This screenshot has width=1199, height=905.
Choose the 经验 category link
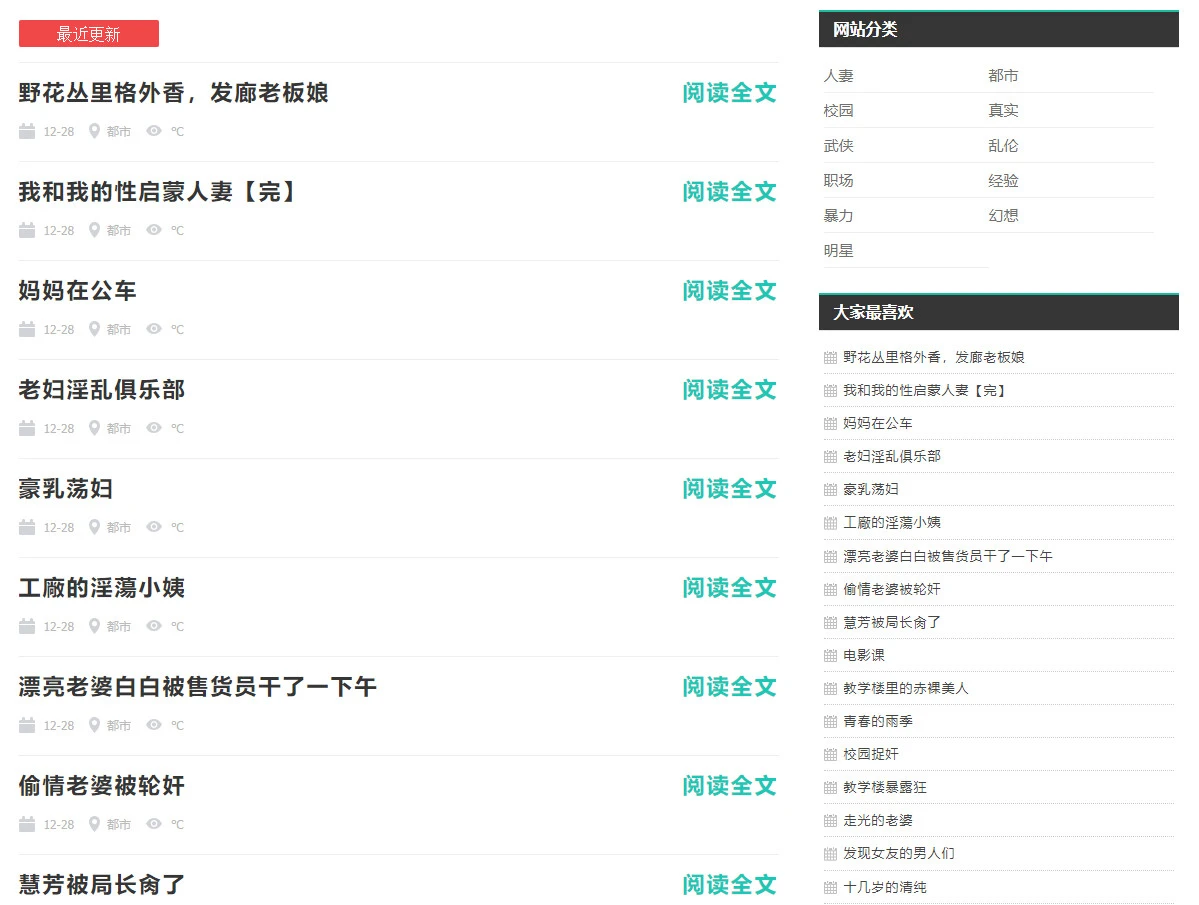pos(1003,181)
